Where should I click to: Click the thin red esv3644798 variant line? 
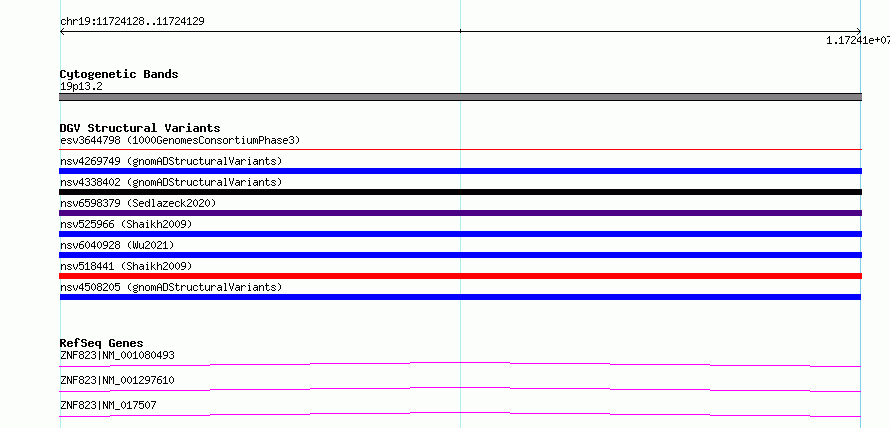460,150
